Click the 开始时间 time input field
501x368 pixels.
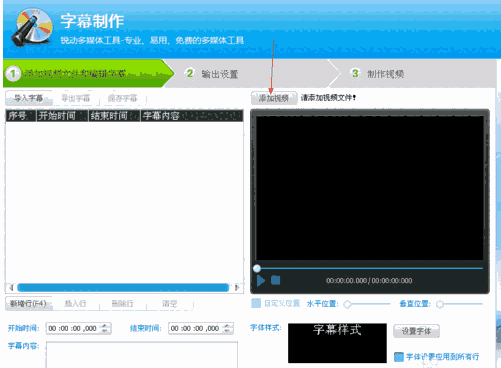[x=79, y=328]
